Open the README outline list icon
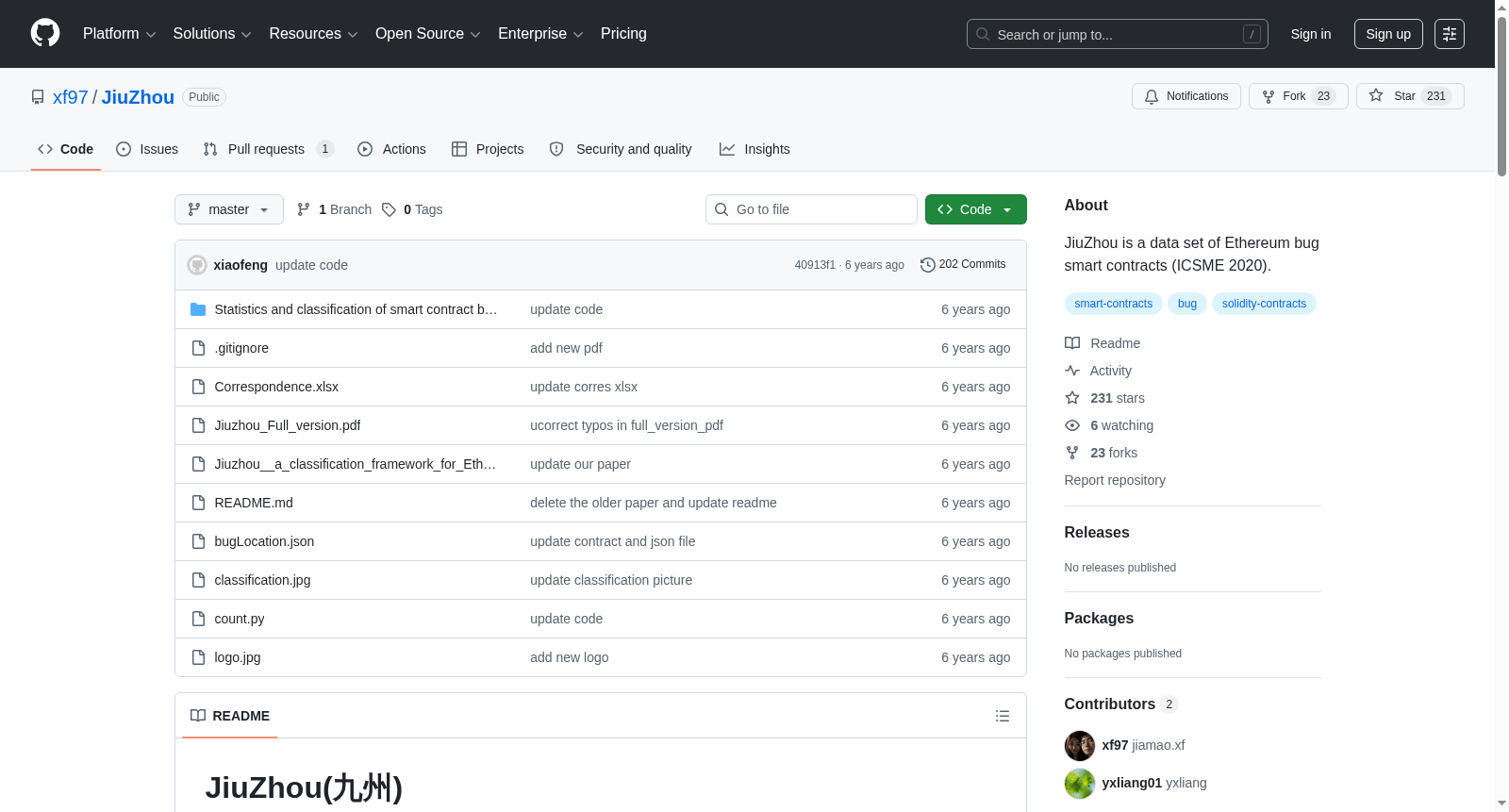Screen dimensions: 1509x812 click(x=1003, y=716)
